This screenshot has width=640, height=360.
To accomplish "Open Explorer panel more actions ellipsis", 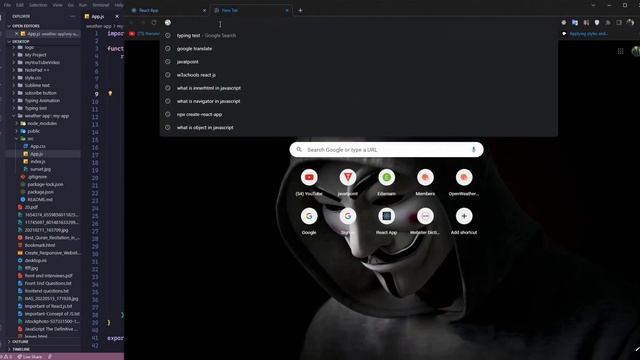I will (x=73, y=16).
